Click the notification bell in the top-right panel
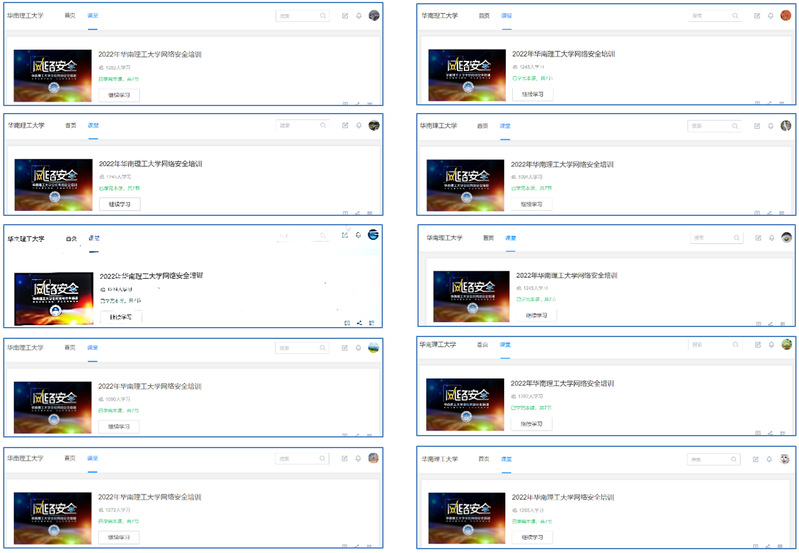799x553 pixels. [770, 16]
